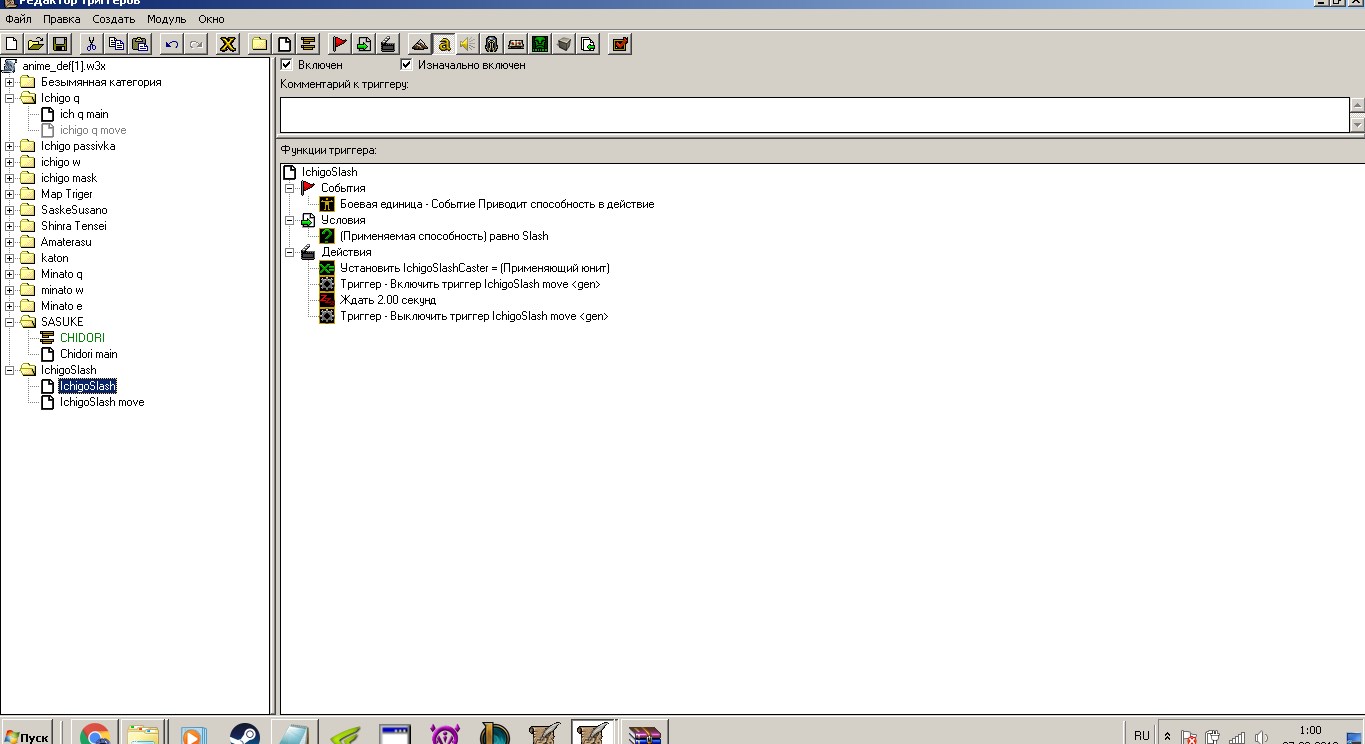
Task: Add a new trigger comment icon
Action: [x=308, y=44]
